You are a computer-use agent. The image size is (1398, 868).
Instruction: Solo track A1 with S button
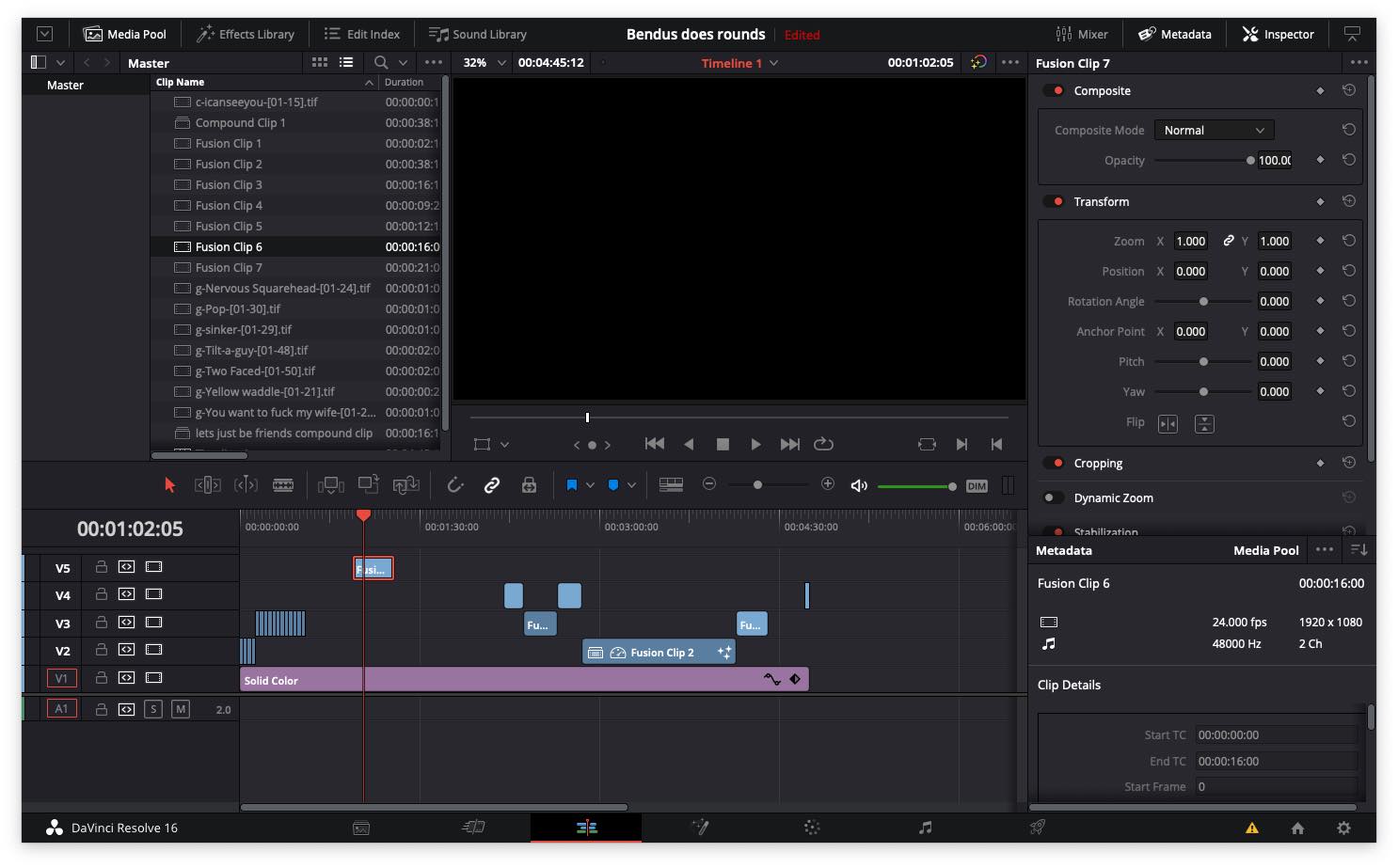point(152,709)
